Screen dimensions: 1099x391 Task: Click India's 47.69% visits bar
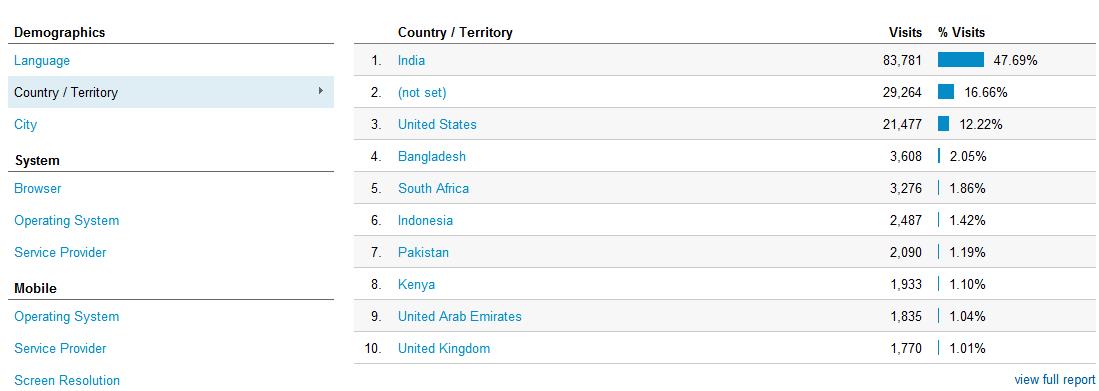961,60
